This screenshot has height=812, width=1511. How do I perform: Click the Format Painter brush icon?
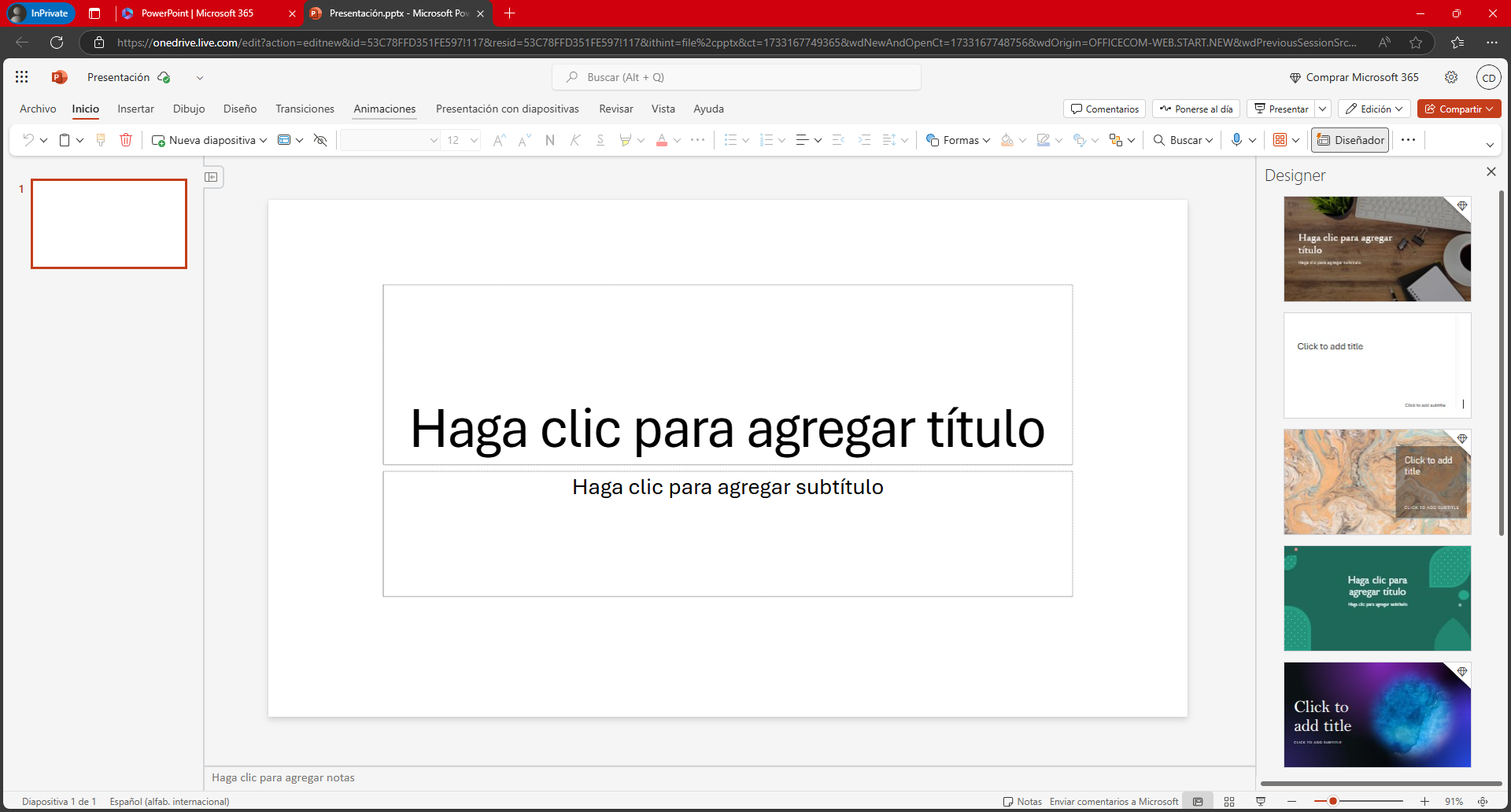coord(101,140)
